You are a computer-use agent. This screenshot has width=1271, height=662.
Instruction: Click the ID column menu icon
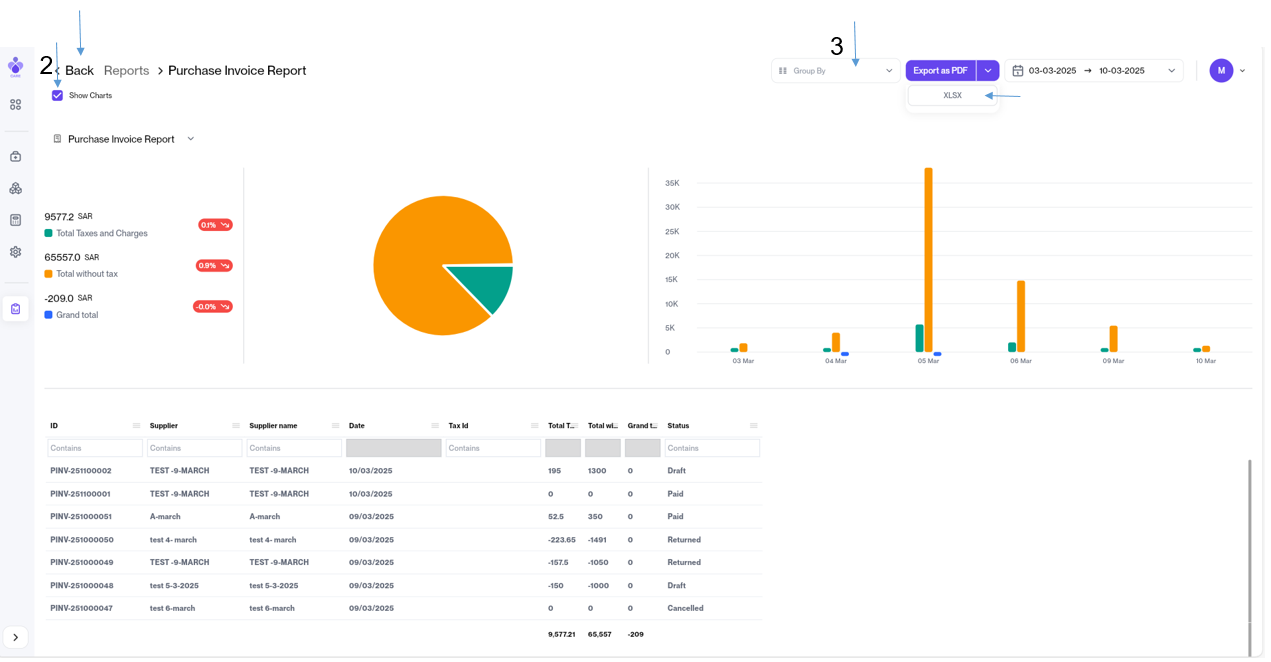pyautogui.click(x=136, y=426)
